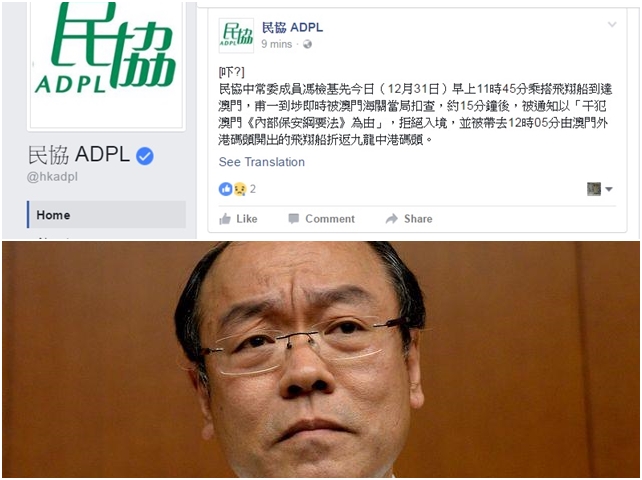Click the blue like reaction icon
The width and height of the screenshot is (642, 480).
point(225,189)
